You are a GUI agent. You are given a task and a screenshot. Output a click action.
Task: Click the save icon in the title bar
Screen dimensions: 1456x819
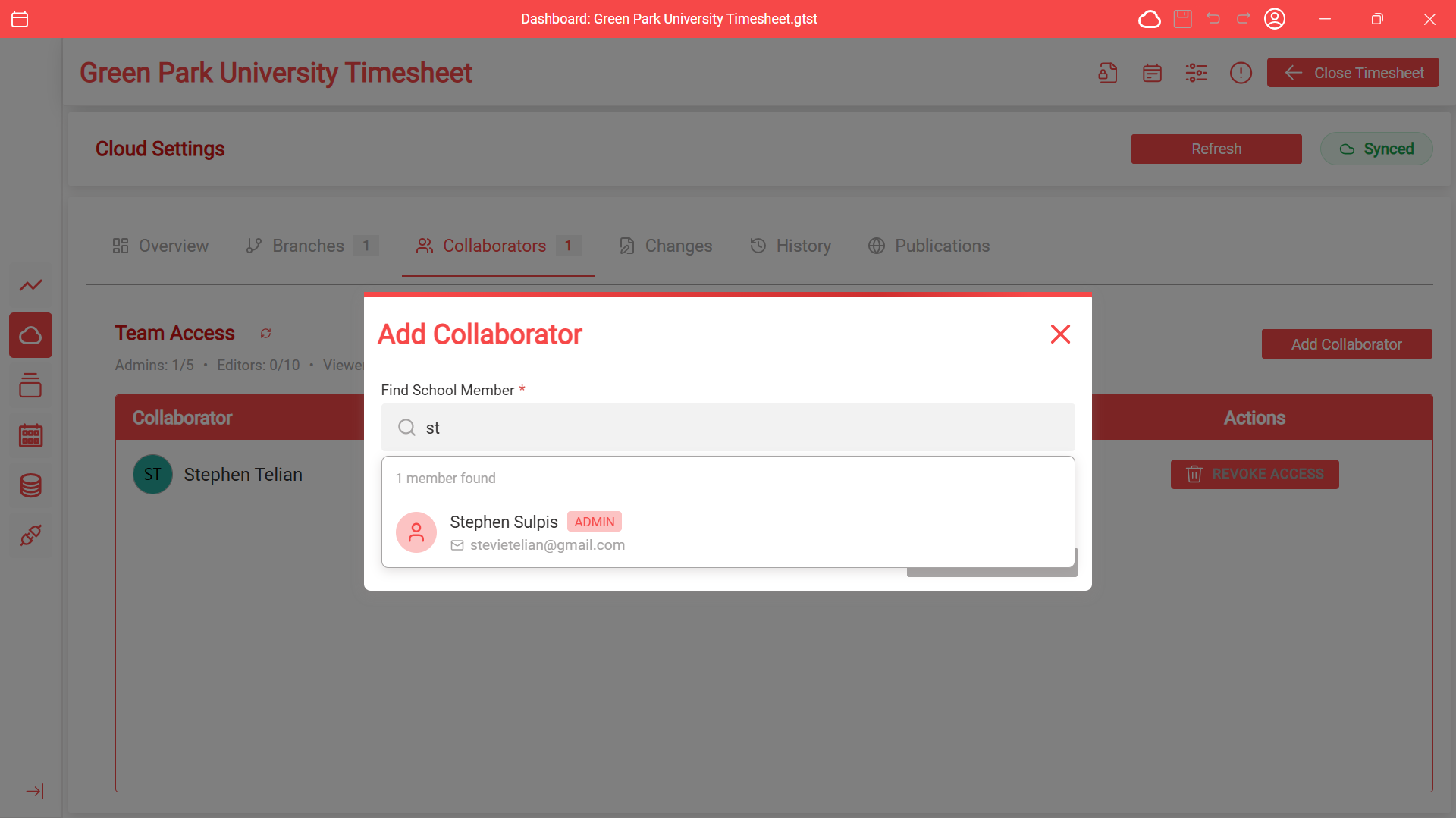pos(1182,19)
